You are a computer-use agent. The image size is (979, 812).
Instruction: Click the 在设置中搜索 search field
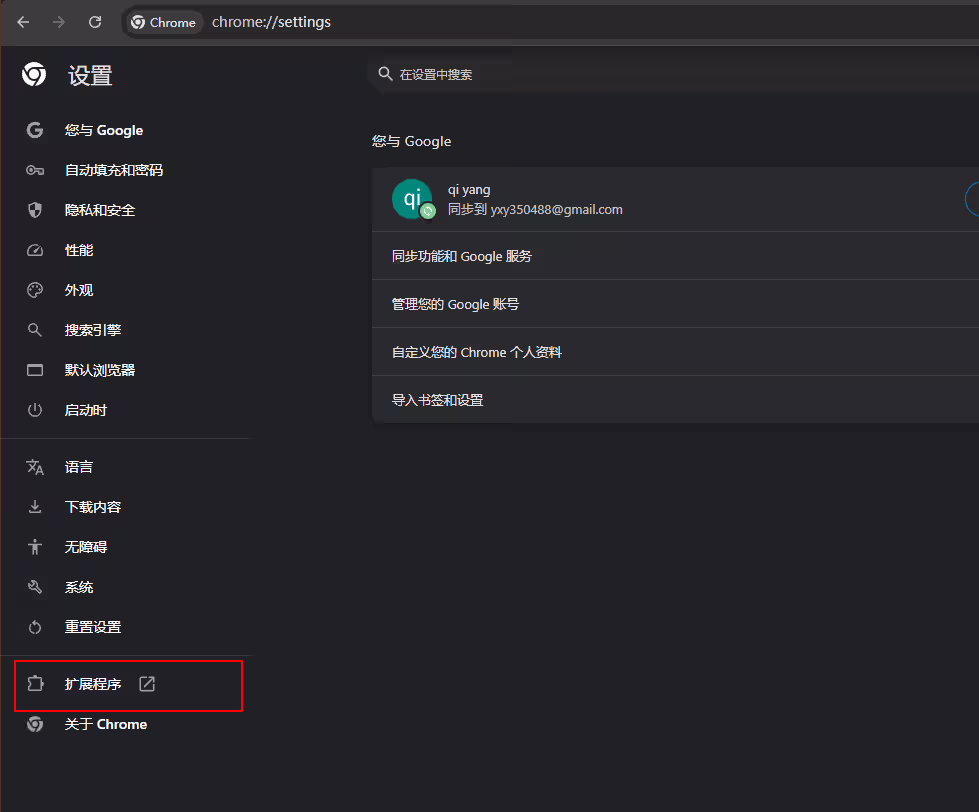click(600, 74)
